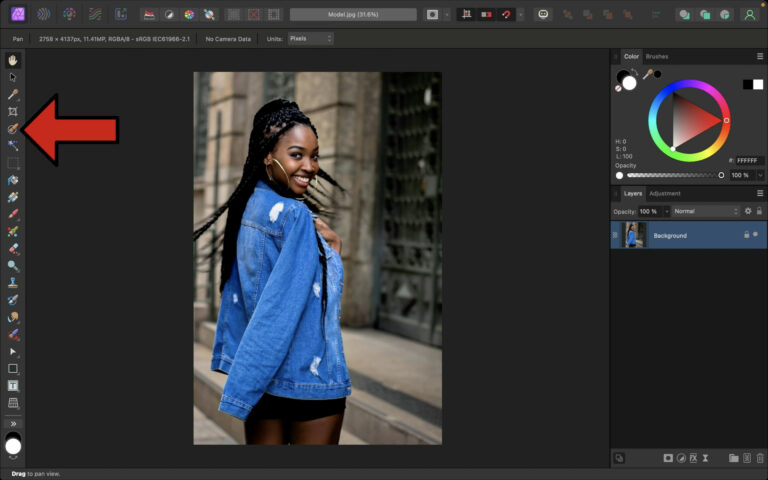Open Color panel preferences menu

[x=760, y=56]
